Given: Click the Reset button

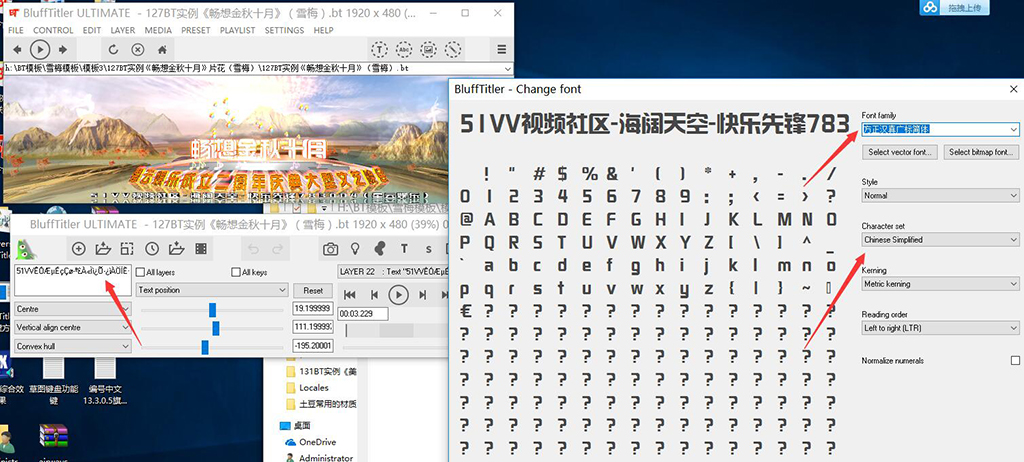Looking at the screenshot, I should pos(313,290).
